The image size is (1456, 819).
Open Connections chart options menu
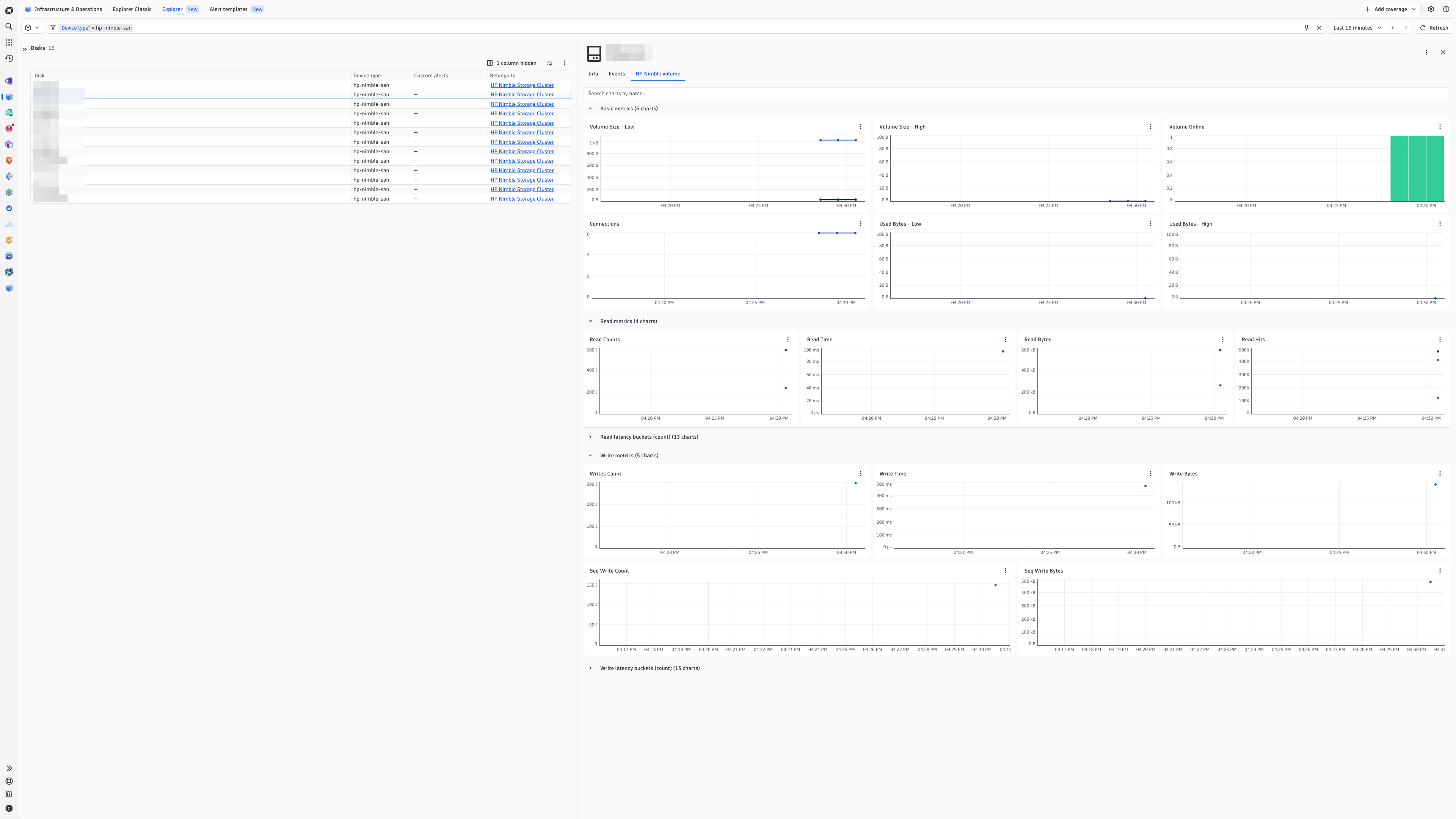pos(861,224)
